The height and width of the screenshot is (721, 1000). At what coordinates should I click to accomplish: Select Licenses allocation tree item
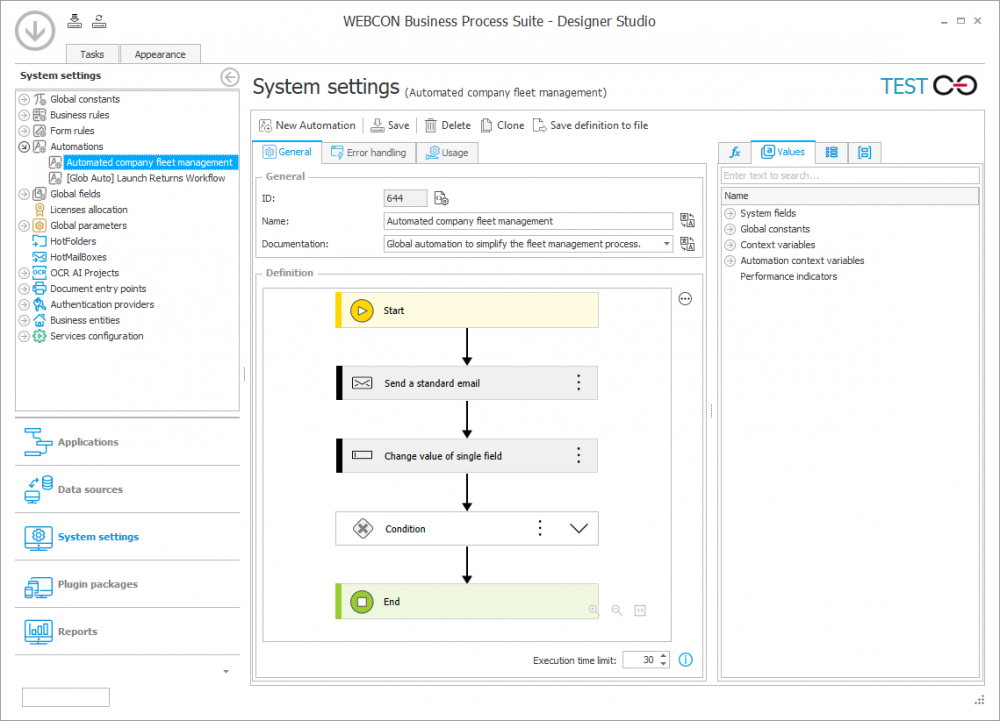89,210
